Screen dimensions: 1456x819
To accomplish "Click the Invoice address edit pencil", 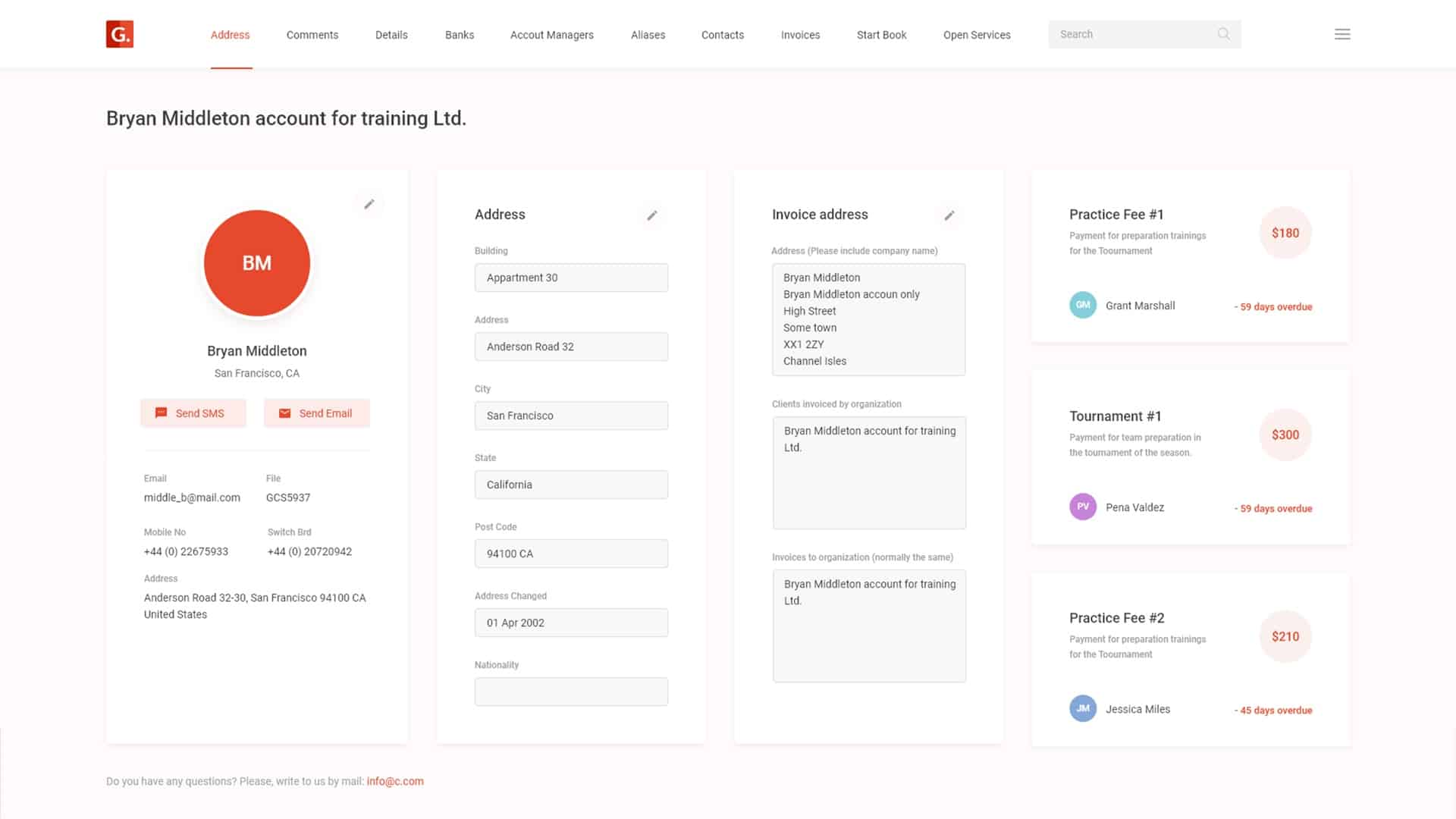I will tap(949, 215).
